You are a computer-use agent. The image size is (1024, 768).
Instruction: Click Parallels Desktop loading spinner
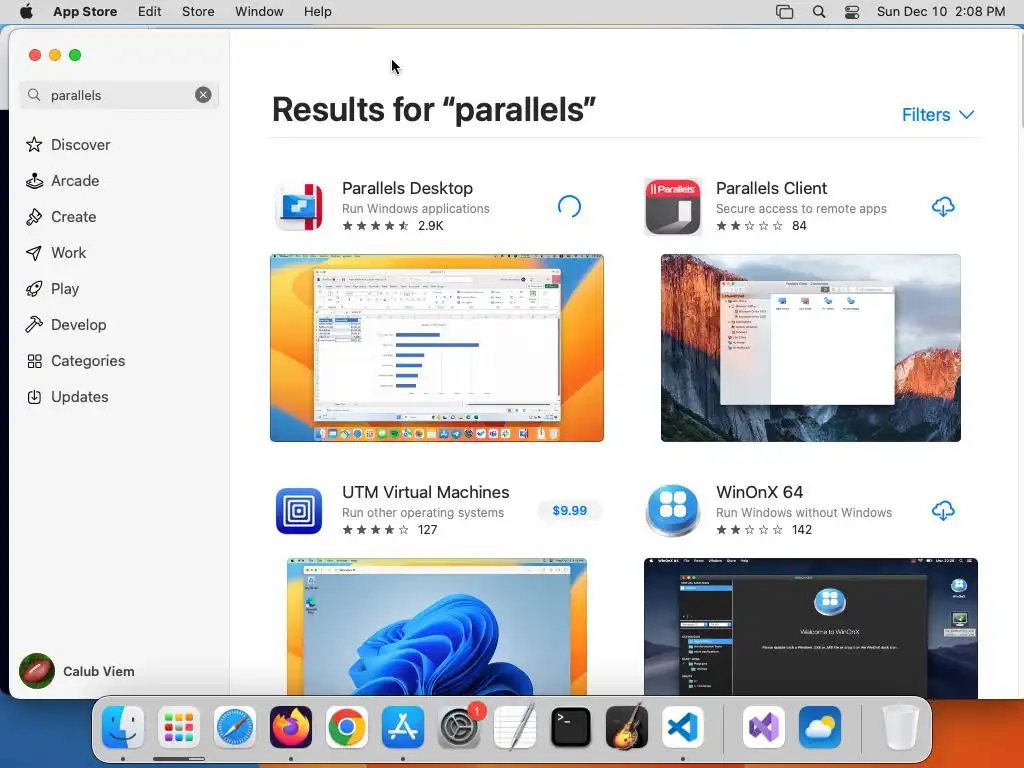coord(569,207)
